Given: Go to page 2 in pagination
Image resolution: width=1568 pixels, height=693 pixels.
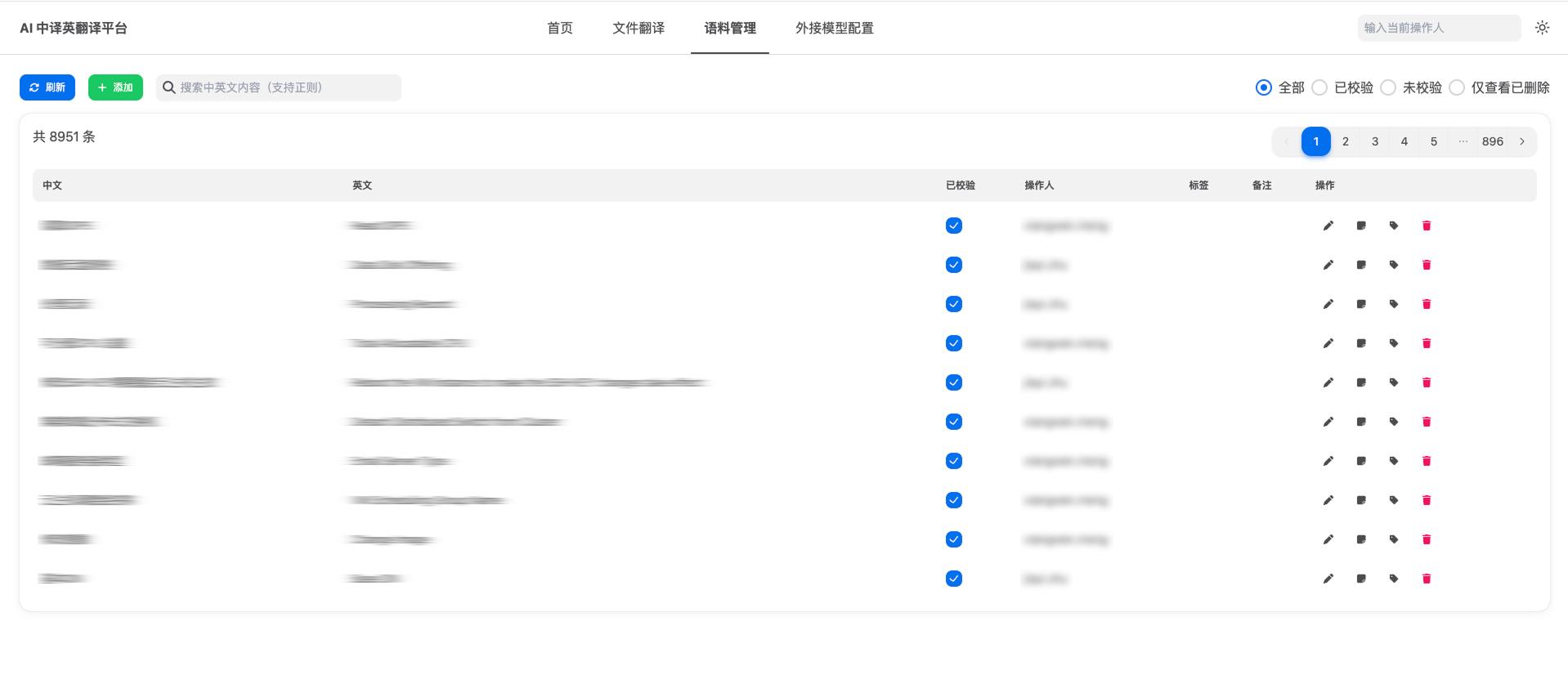Looking at the screenshot, I should coord(1346,141).
